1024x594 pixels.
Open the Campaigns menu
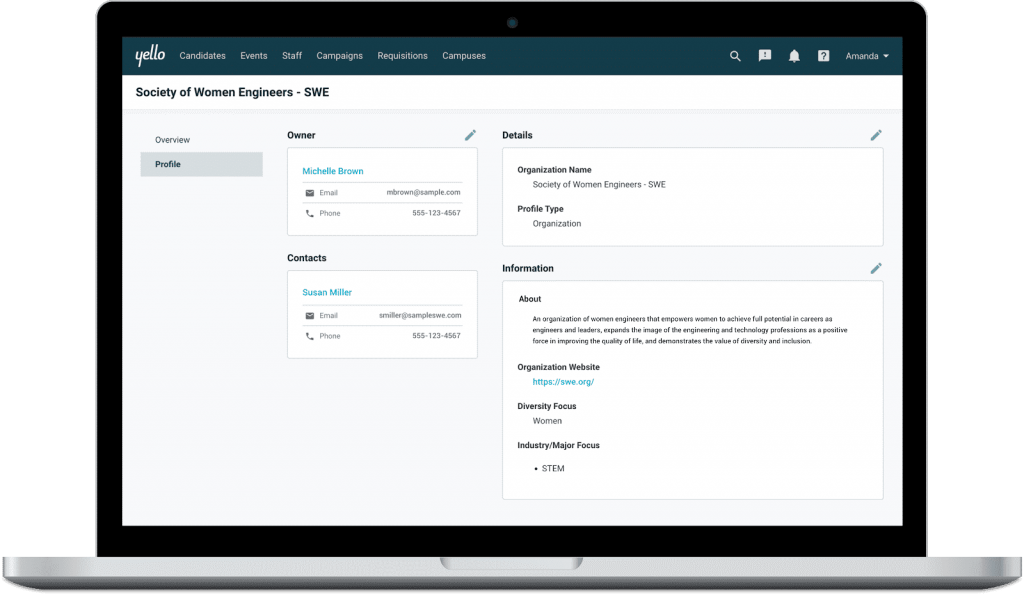pos(340,56)
